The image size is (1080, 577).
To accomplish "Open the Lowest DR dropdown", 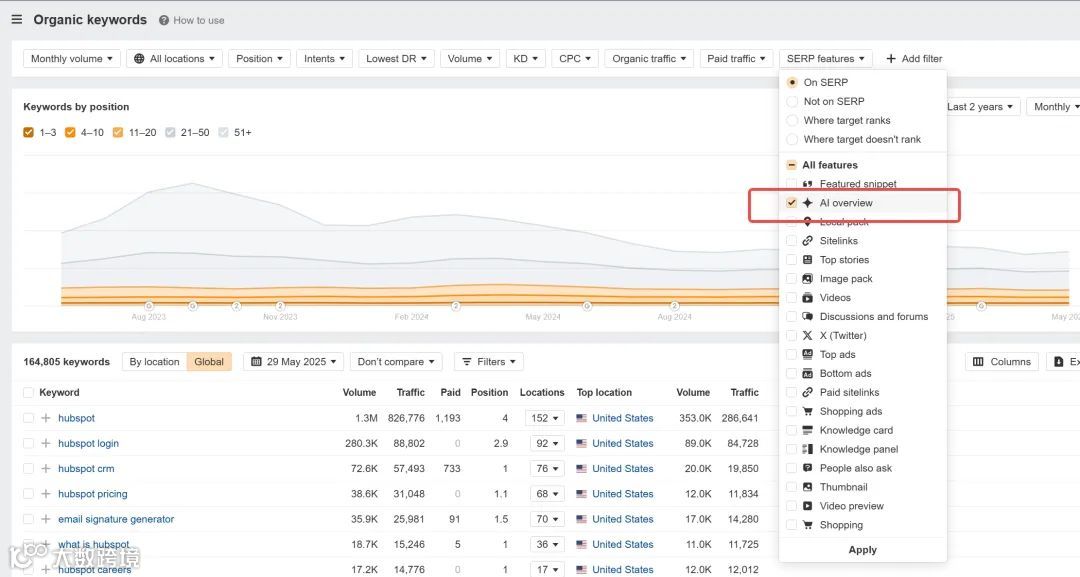I will click(x=396, y=59).
